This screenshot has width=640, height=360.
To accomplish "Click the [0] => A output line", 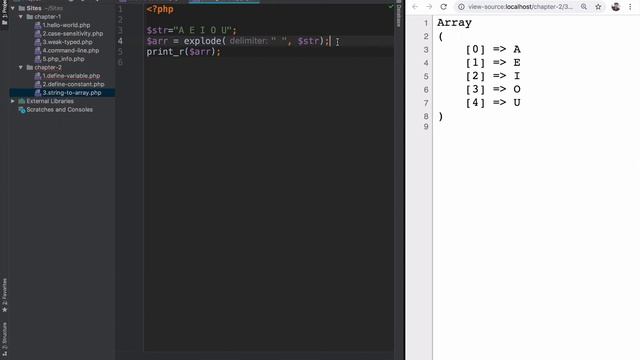I will (x=493, y=49).
